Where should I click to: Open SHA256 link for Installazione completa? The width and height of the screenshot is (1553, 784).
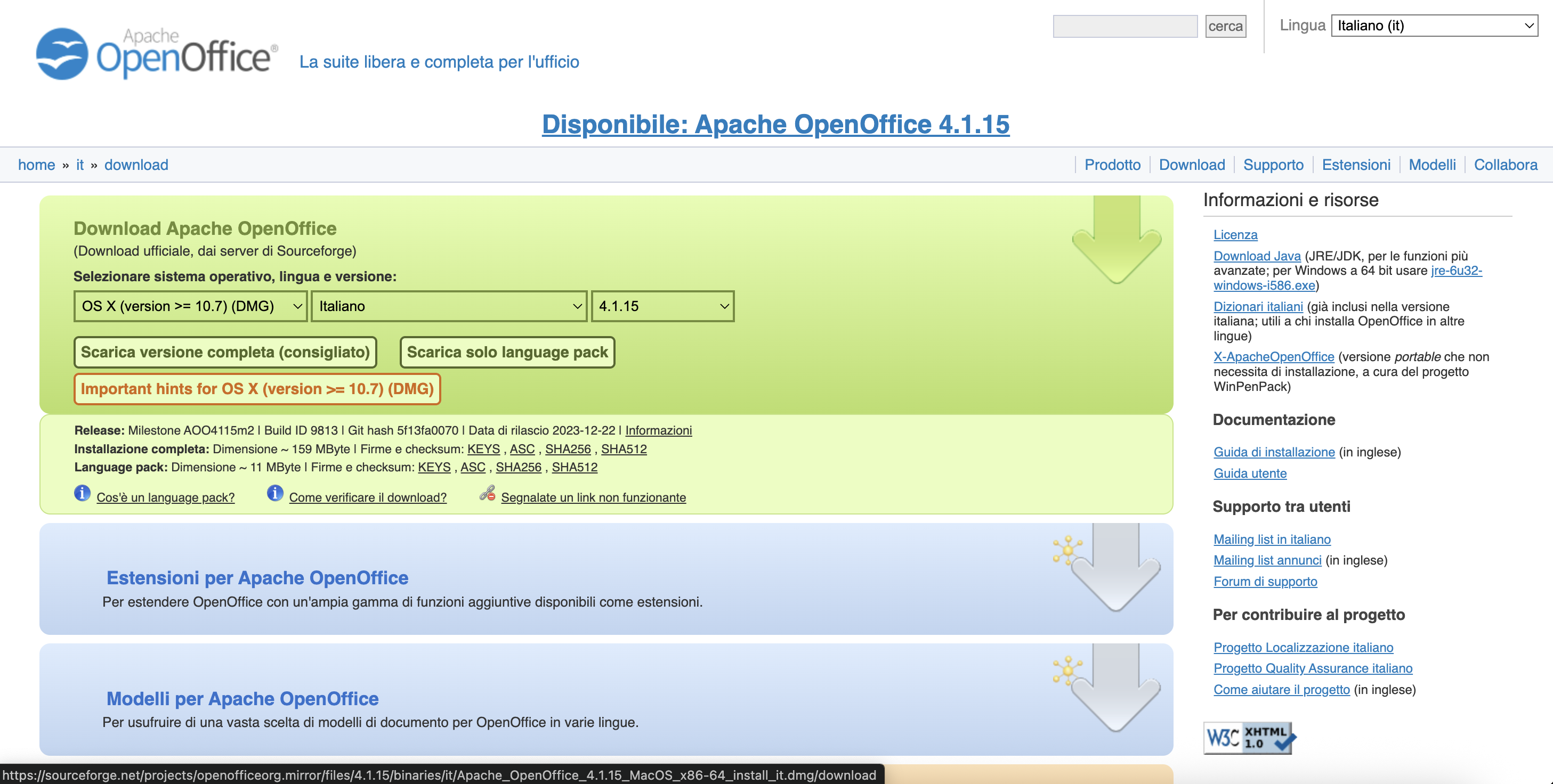pos(568,449)
